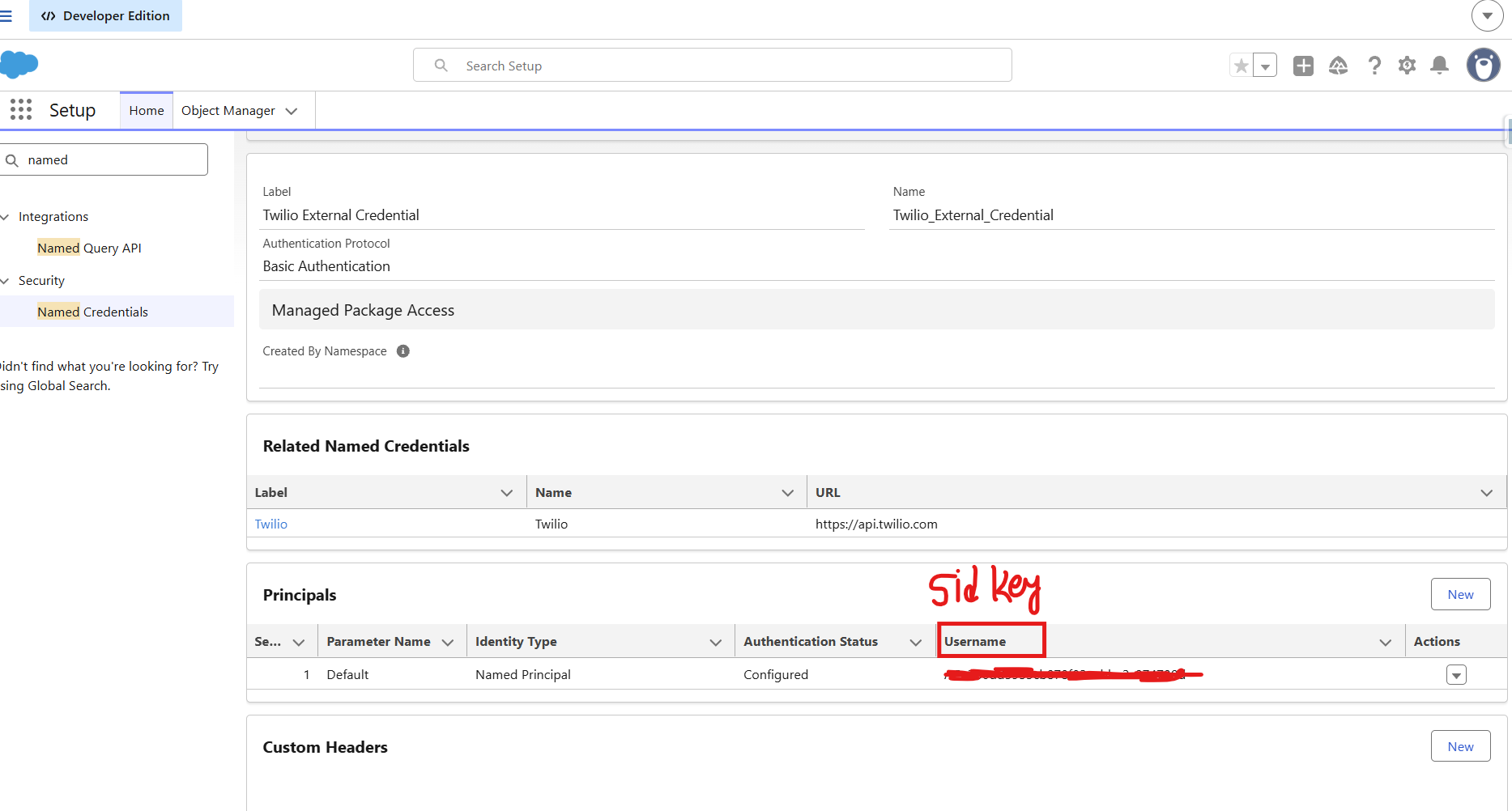Open the notifications bell

1439,66
